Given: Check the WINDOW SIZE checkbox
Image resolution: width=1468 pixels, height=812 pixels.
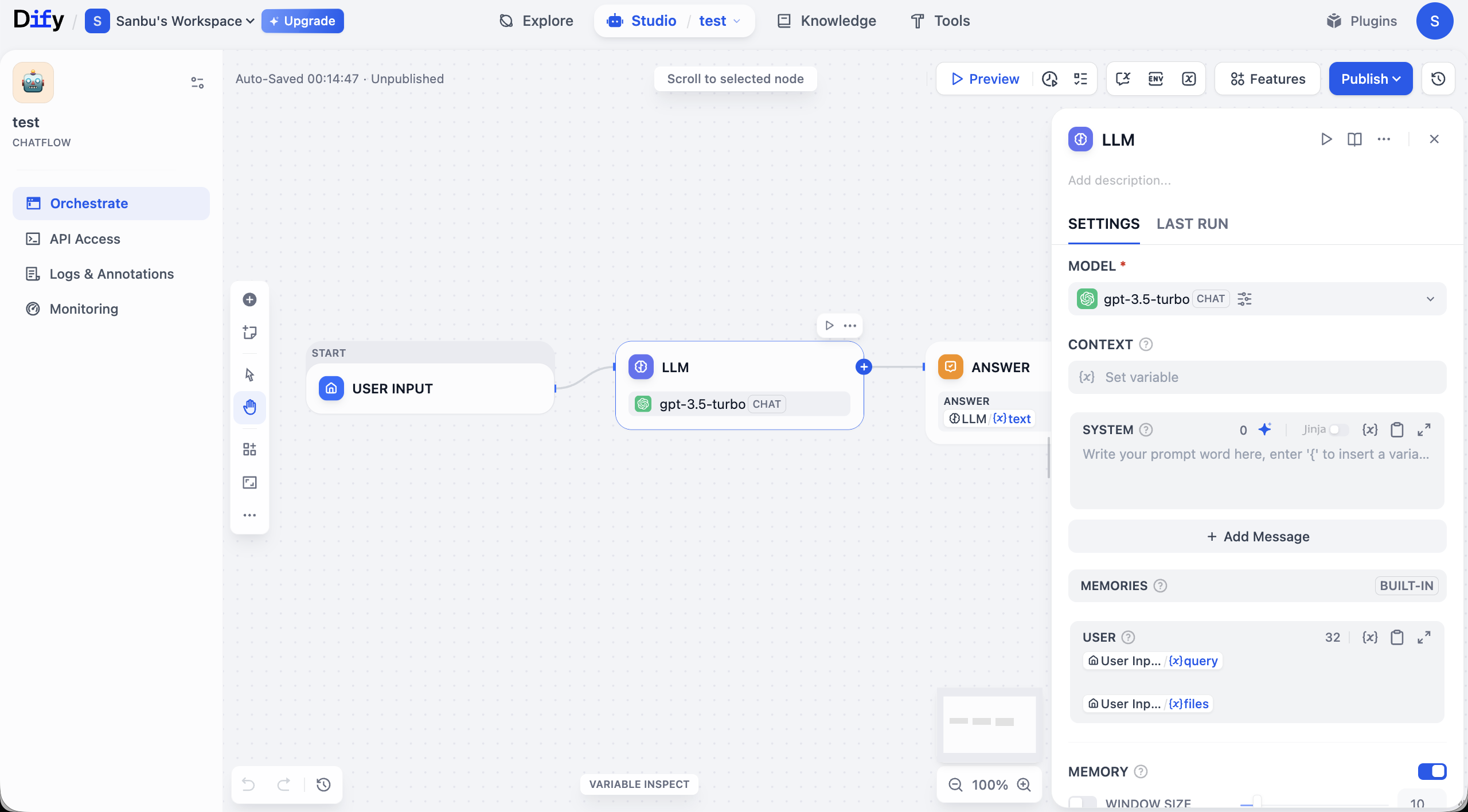Looking at the screenshot, I should point(1082,803).
